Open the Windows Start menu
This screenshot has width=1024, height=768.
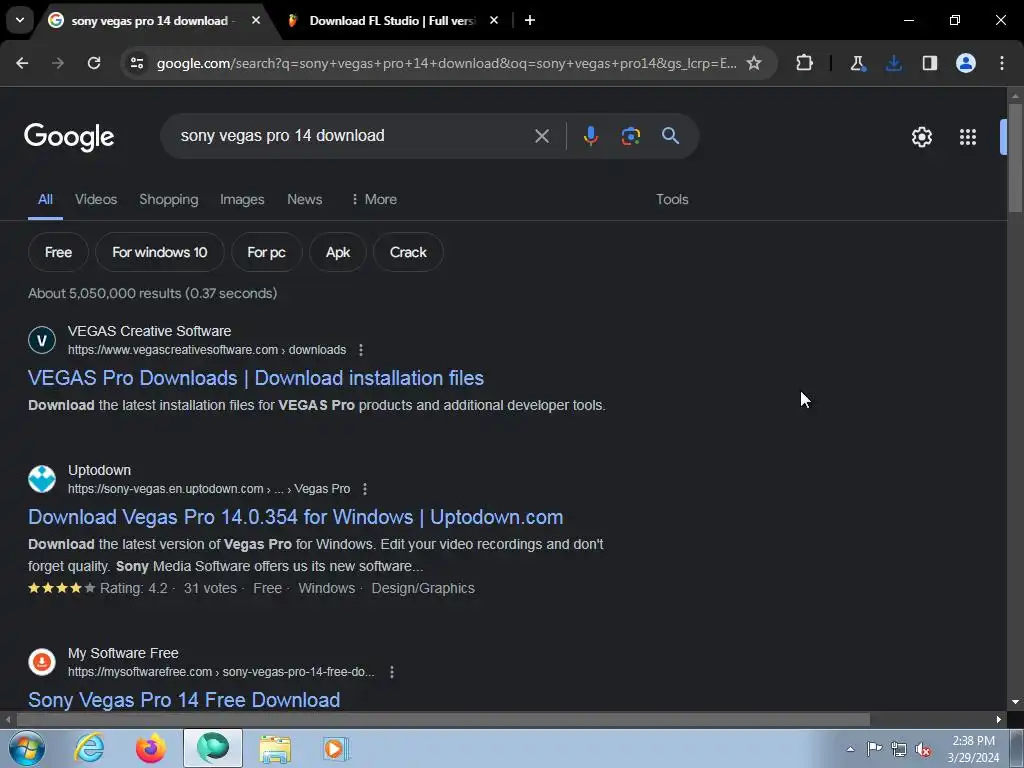(26, 748)
